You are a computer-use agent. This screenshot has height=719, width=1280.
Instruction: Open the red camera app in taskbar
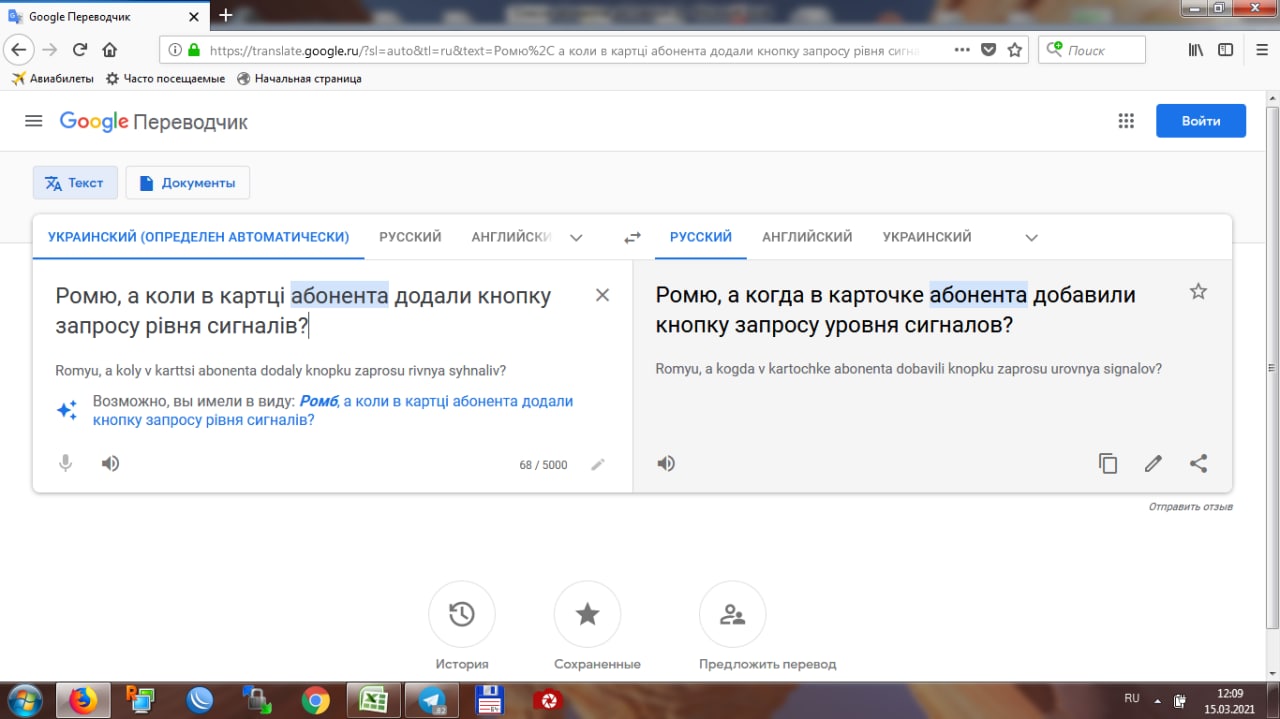548,700
